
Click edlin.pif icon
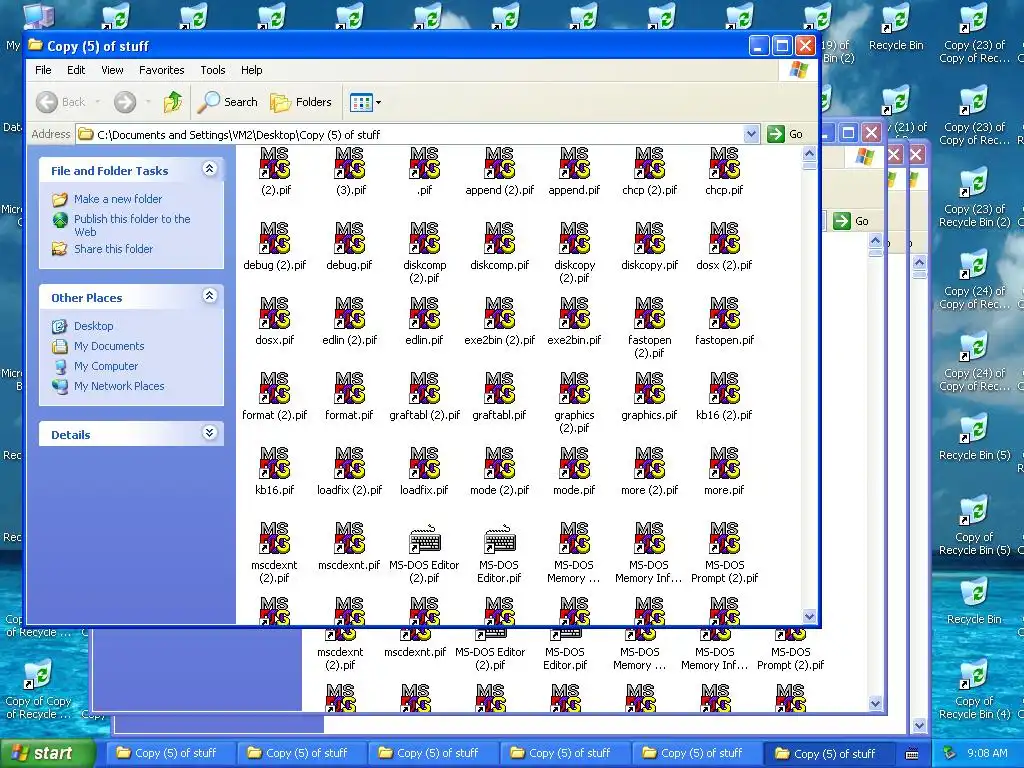click(424, 313)
